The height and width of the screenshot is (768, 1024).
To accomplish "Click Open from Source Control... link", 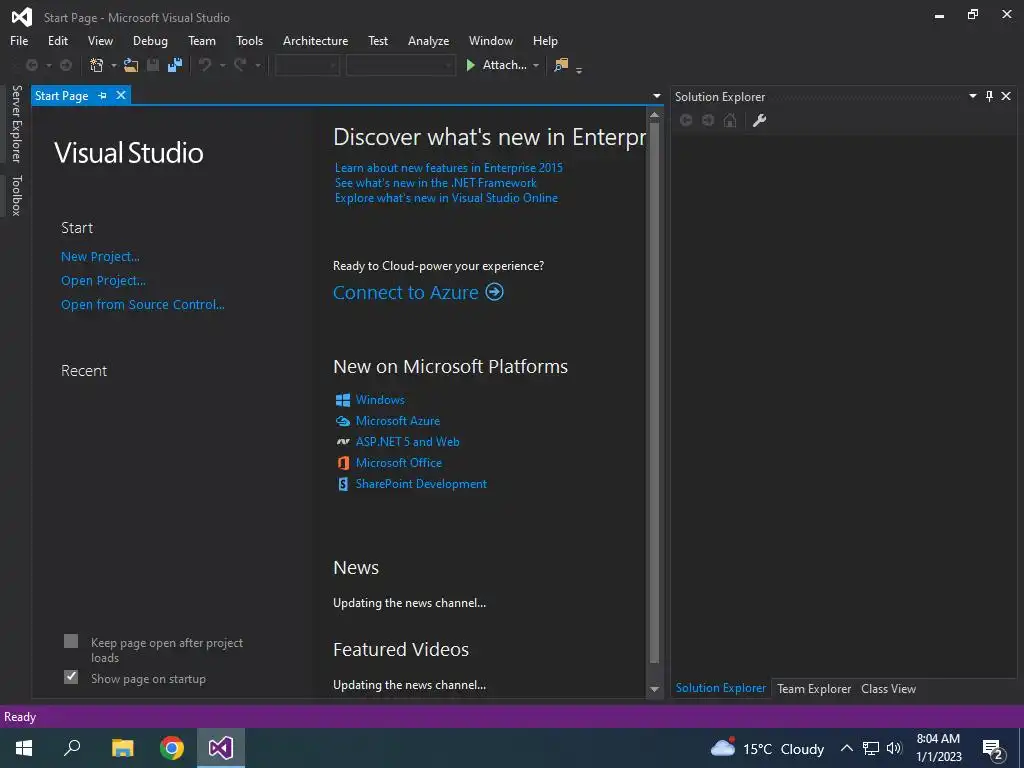I will pyautogui.click(x=142, y=304).
